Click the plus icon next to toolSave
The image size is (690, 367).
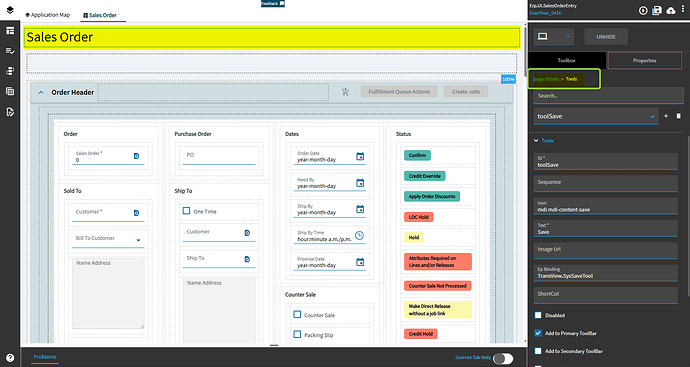point(666,116)
